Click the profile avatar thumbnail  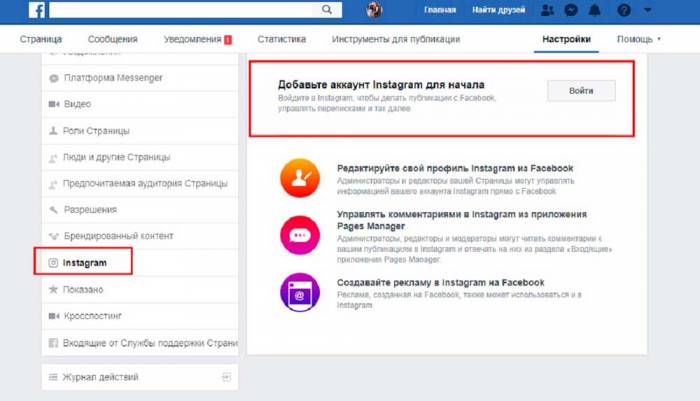pos(374,10)
